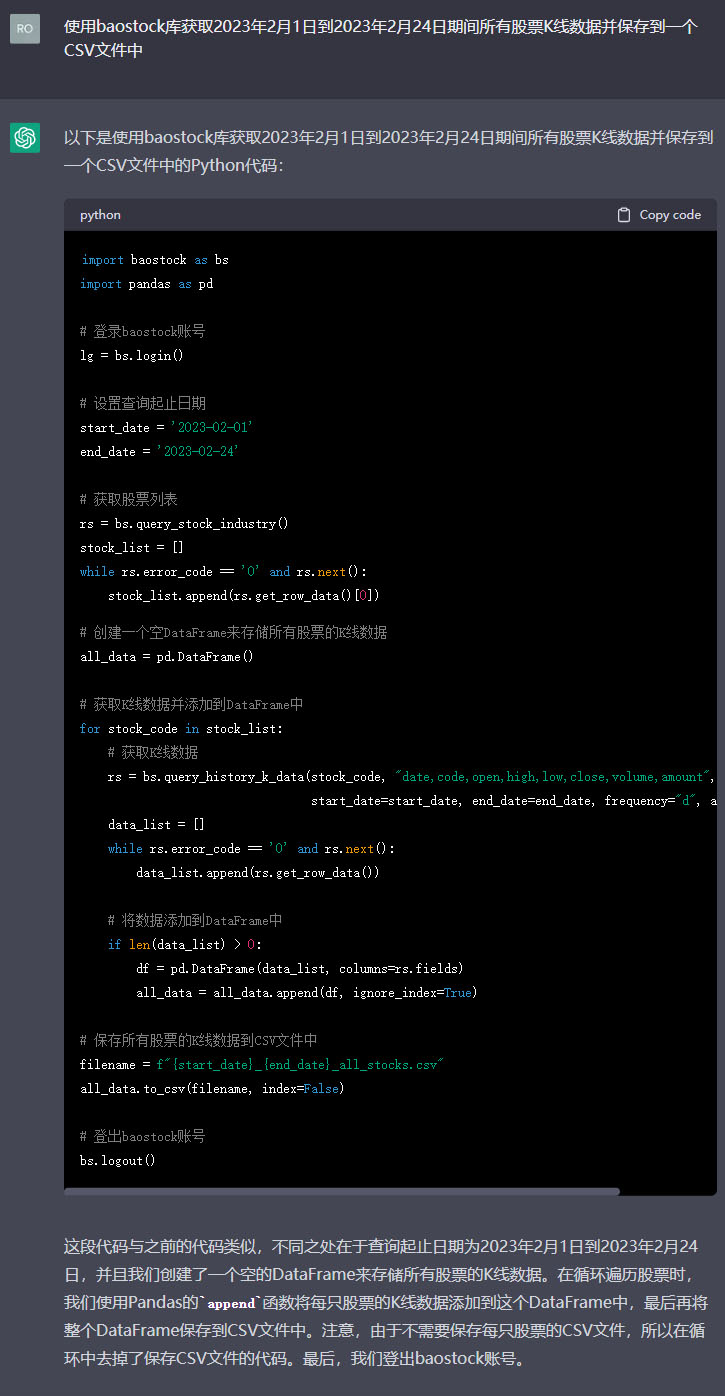Click the line 'data_list = []'
Screen dimensions: 725x1396
point(156,825)
